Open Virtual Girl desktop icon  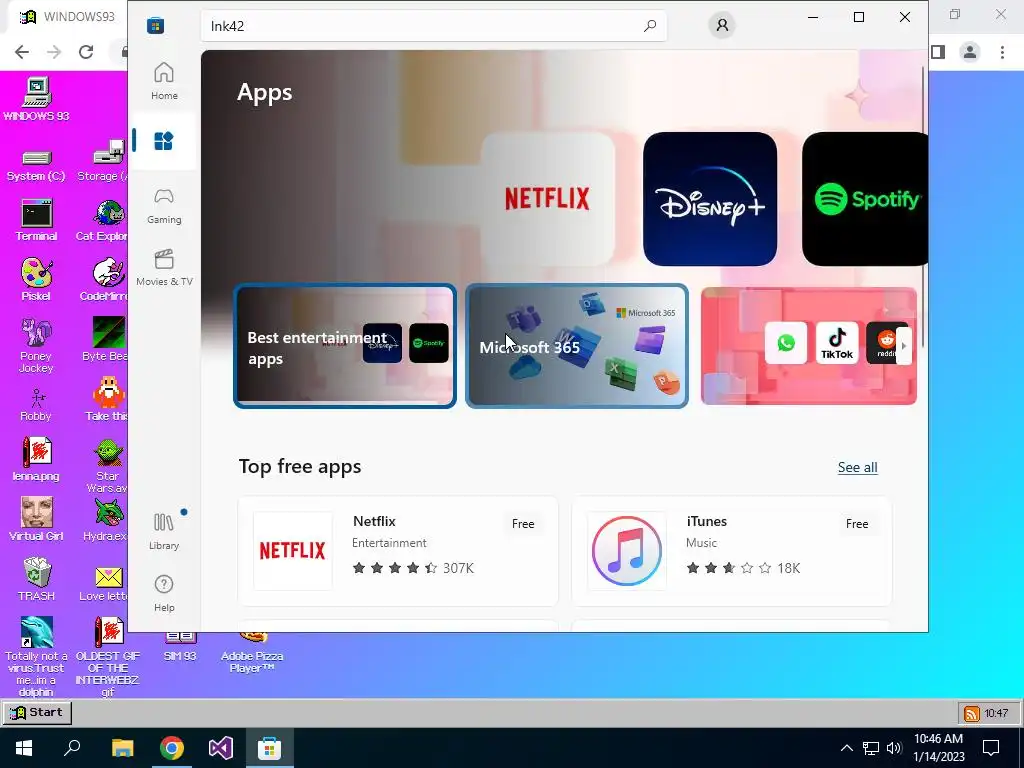tap(36, 519)
